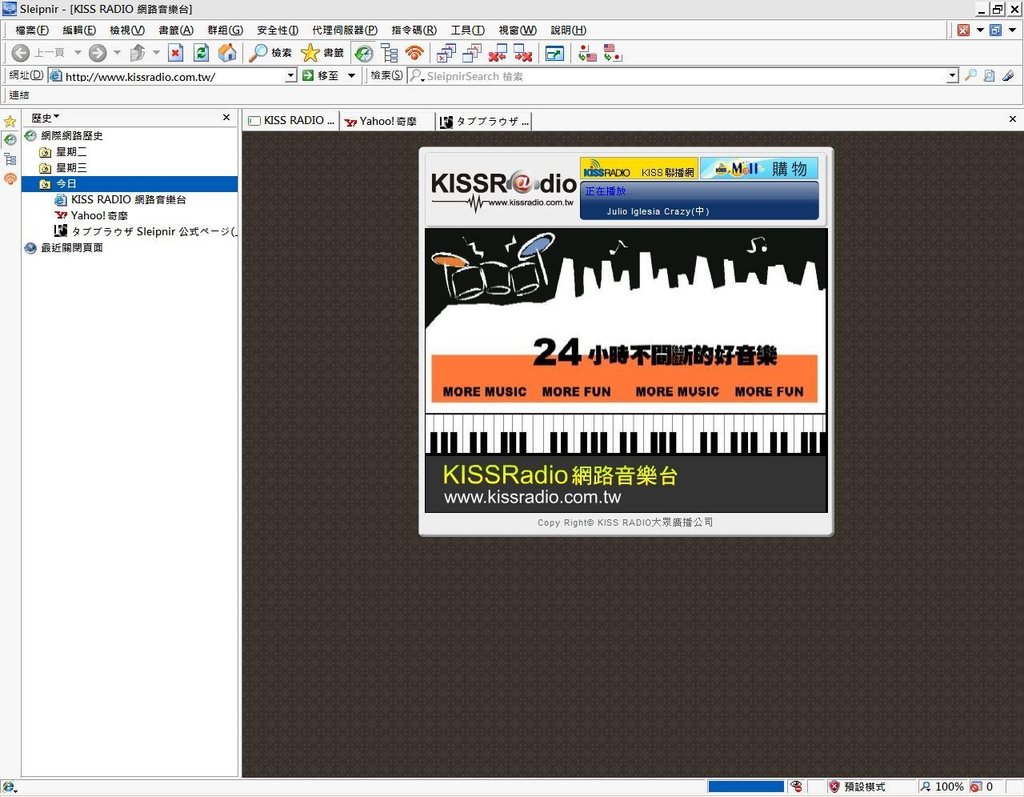This screenshot has height=797, width=1024.
Task: Open the Back button history dropdown arrow
Action: (78, 52)
